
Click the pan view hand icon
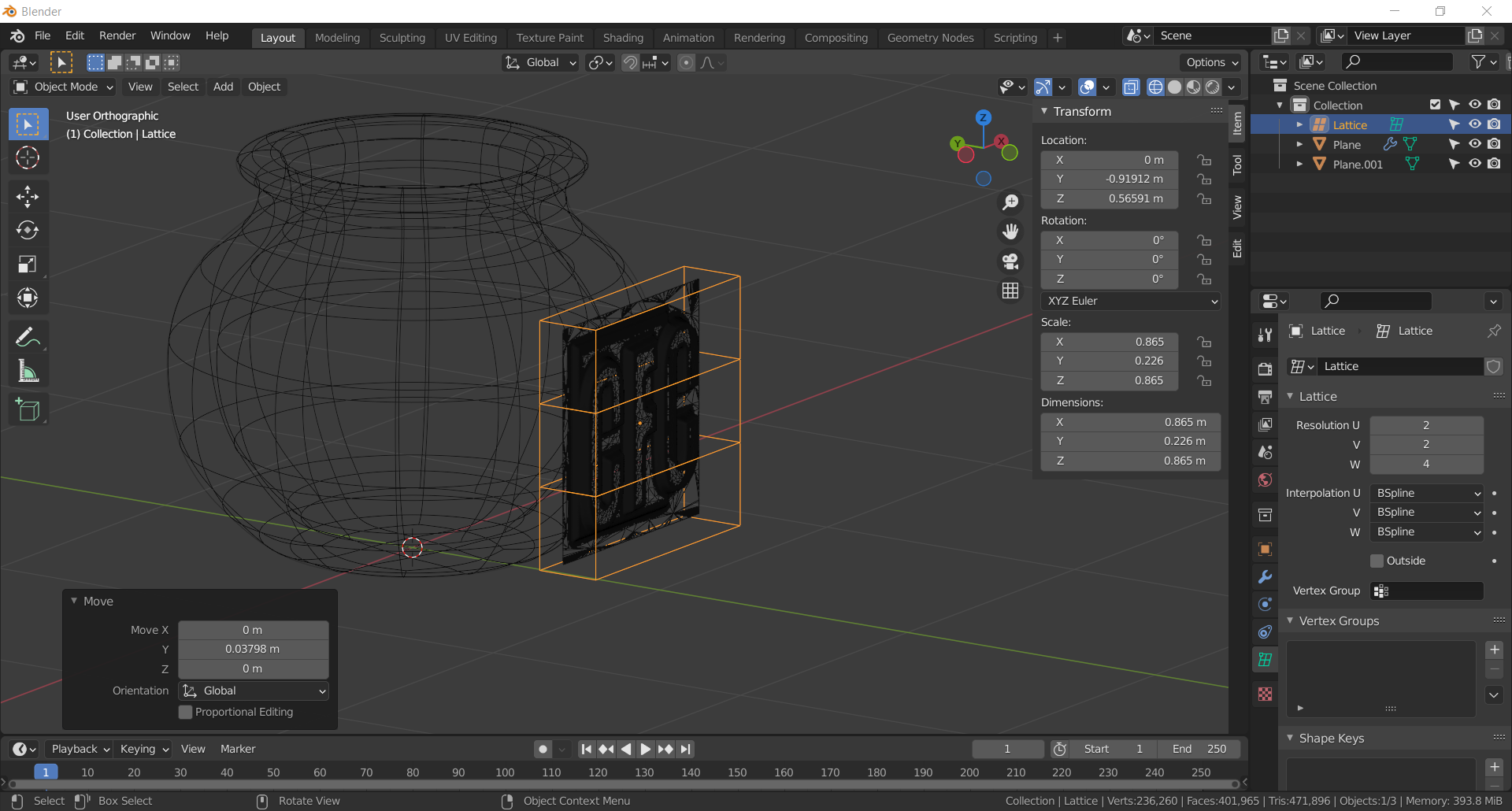pyautogui.click(x=1010, y=231)
